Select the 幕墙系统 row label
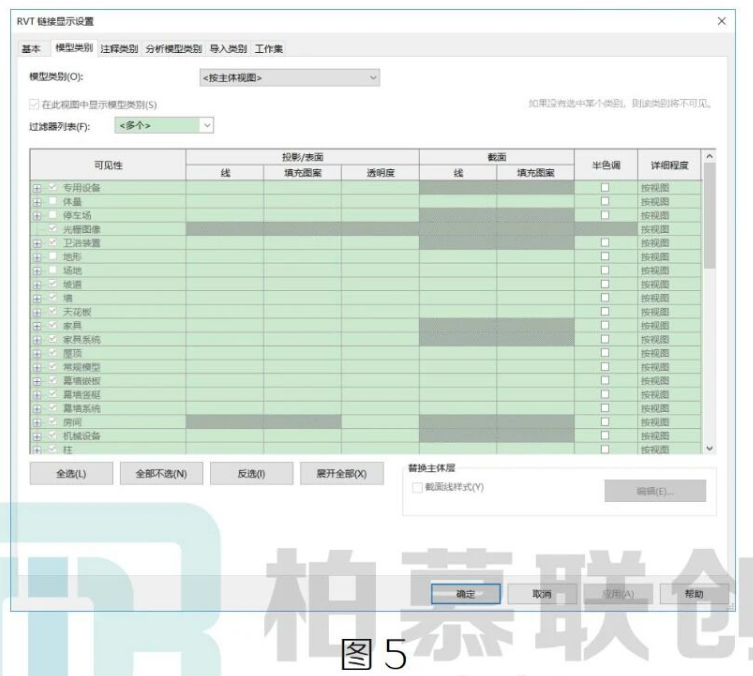Screen dimensions: 753x676 [x=82, y=409]
